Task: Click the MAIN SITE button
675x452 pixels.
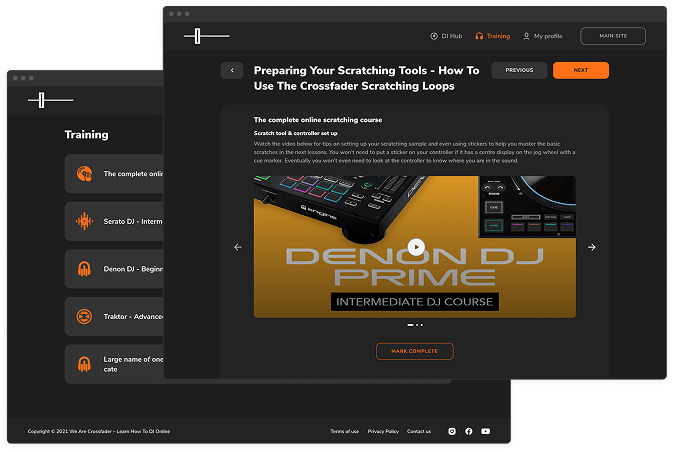Action: tap(613, 36)
